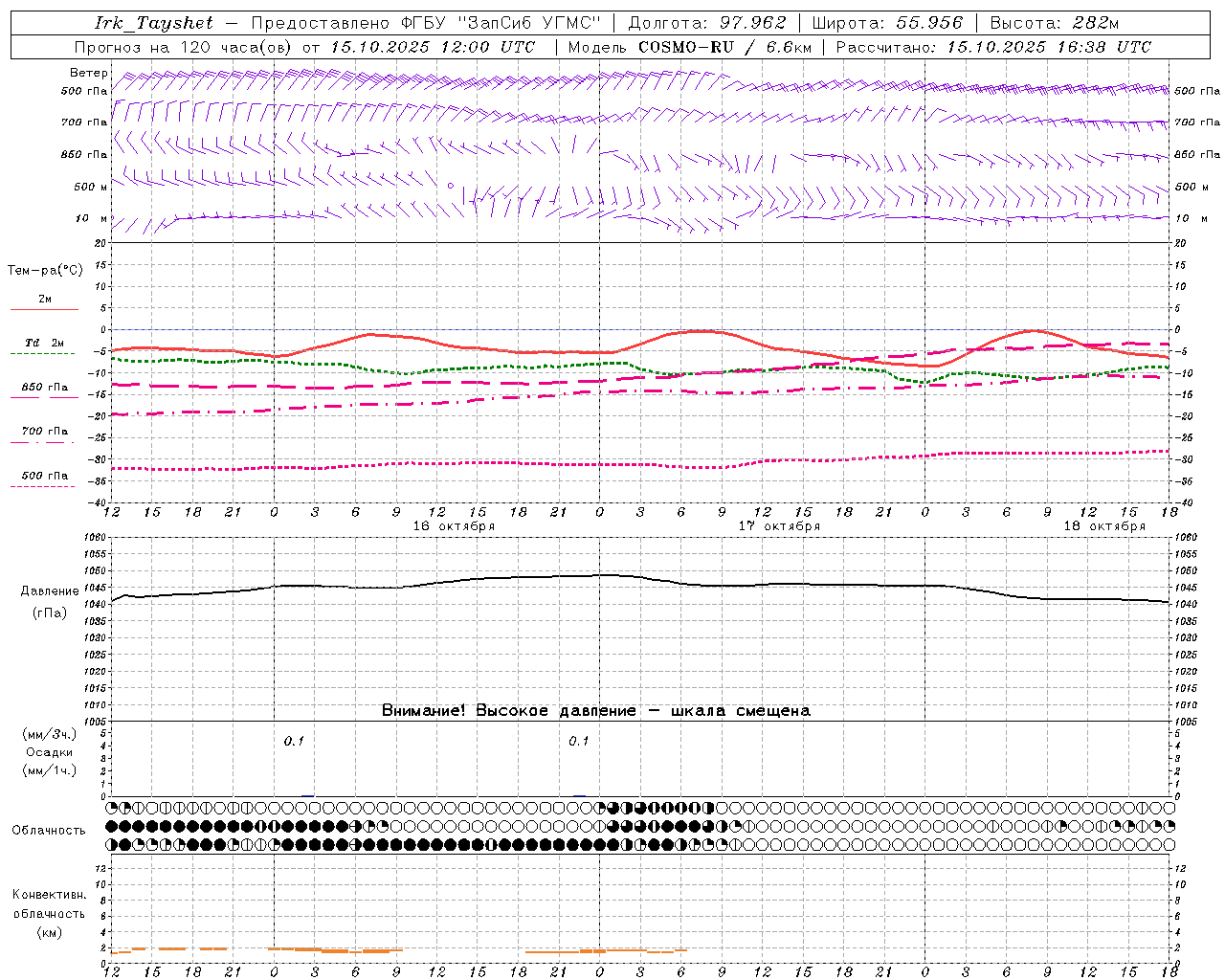Click the (гПа) unit label under Давление
This screenshot has width=1225, height=980.
point(50,613)
